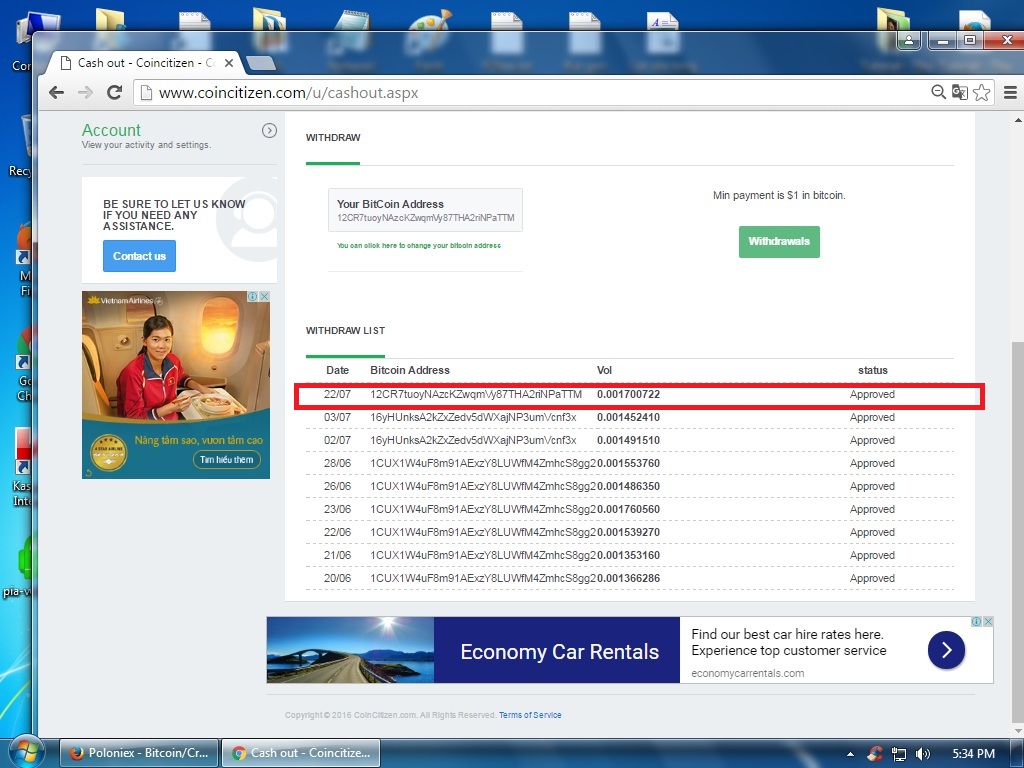This screenshot has height=768, width=1024.
Task: Click the Contact us button
Action: coord(139,256)
